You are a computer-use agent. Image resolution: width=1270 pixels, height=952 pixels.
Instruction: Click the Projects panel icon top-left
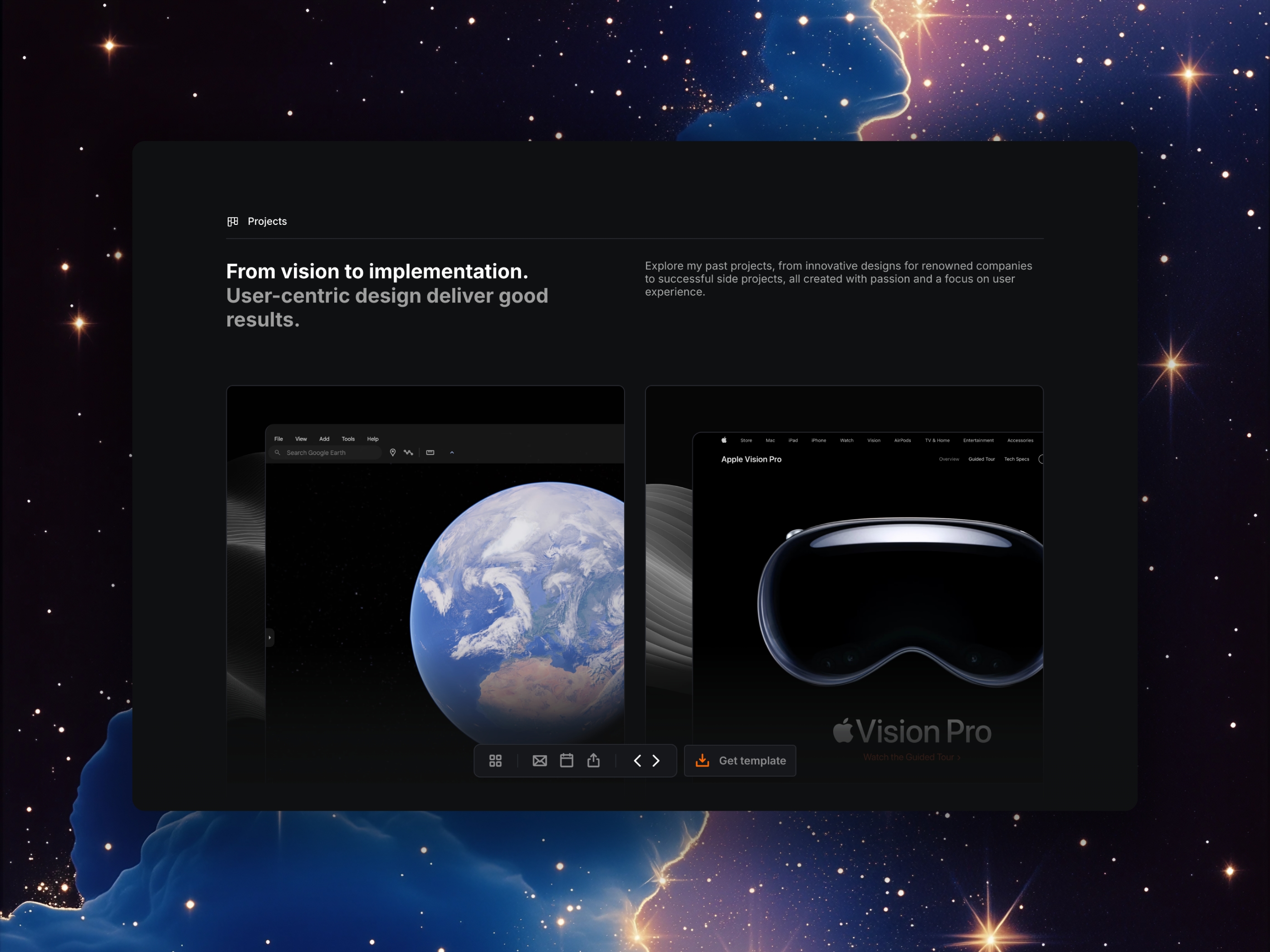point(233,221)
